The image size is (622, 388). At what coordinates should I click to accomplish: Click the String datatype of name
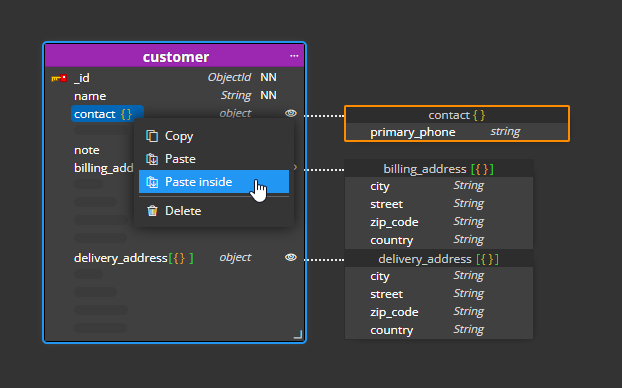pos(236,95)
